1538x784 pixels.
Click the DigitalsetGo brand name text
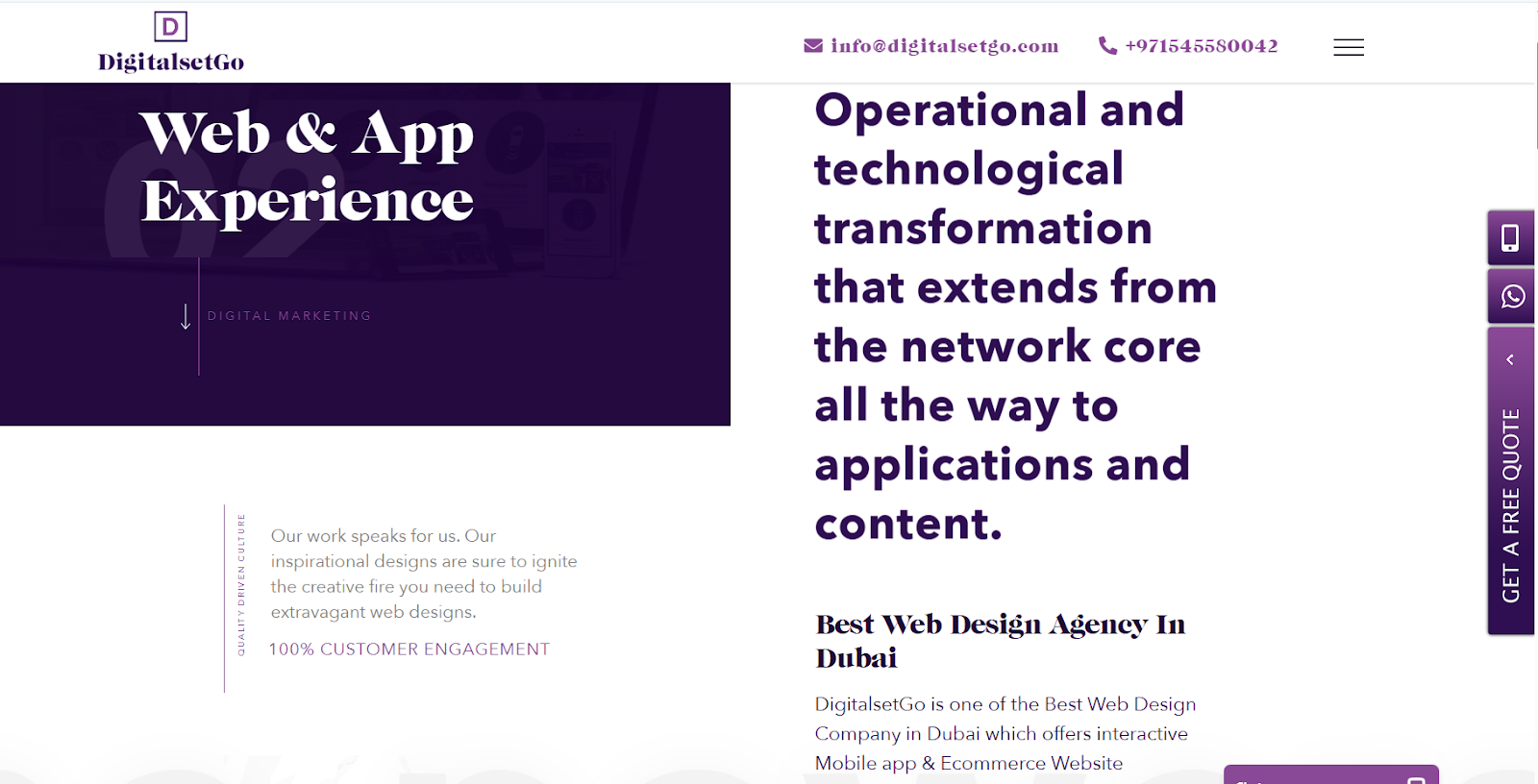[x=171, y=62]
